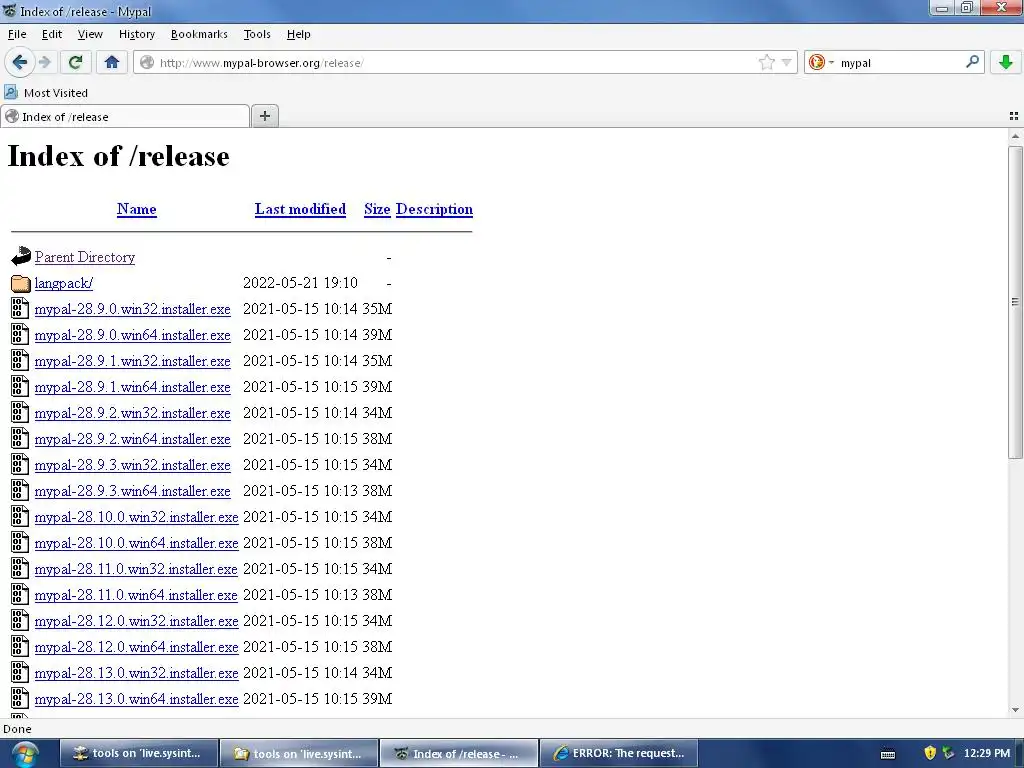Download mypal-28.11.0.win32.installer.exe
This screenshot has height=768, width=1024.
point(136,569)
